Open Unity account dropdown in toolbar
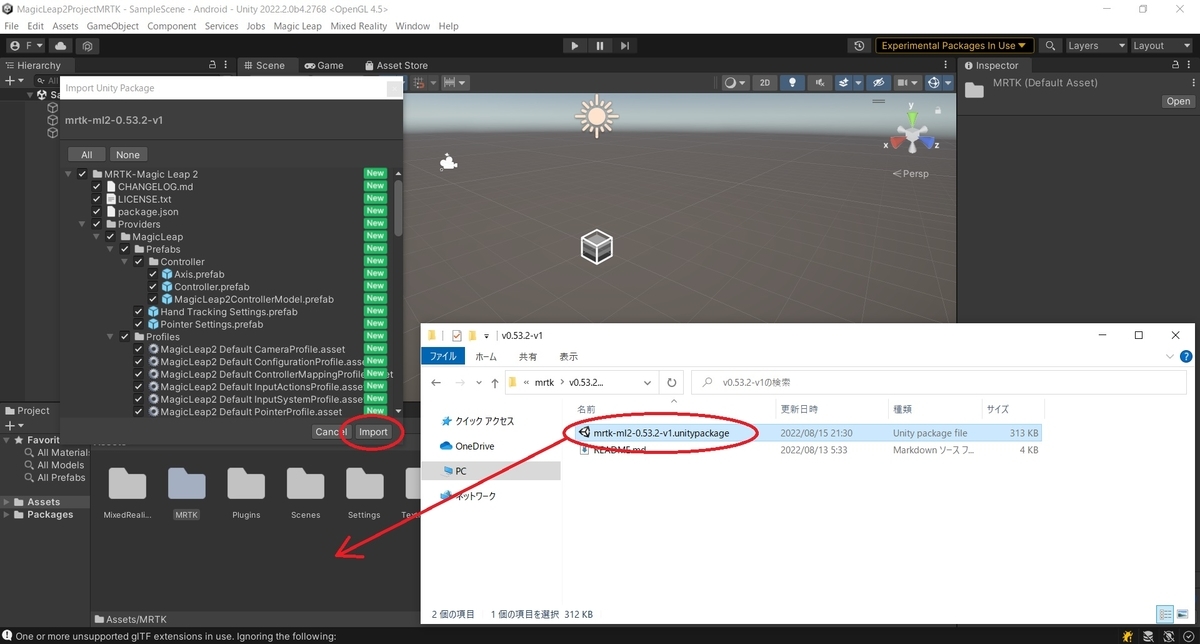Viewport: 1200px width, 644px height. pyautogui.click(x=27, y=46)
